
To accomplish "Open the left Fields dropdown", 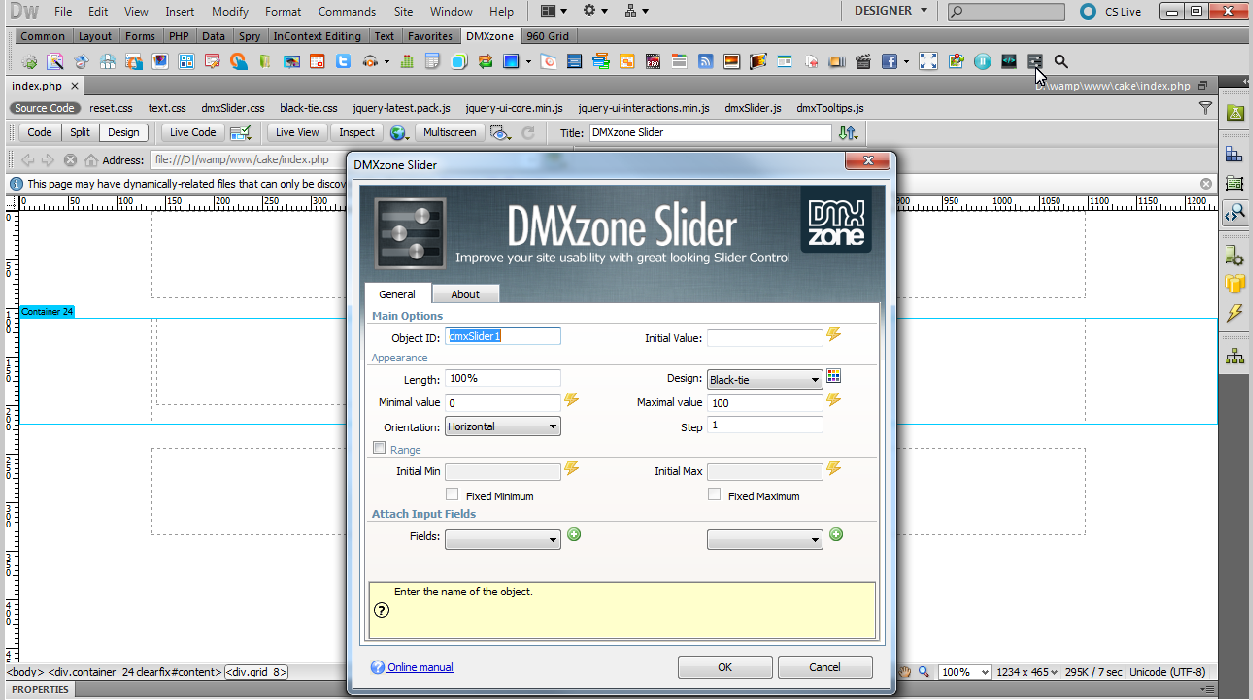I will [503, 540].
